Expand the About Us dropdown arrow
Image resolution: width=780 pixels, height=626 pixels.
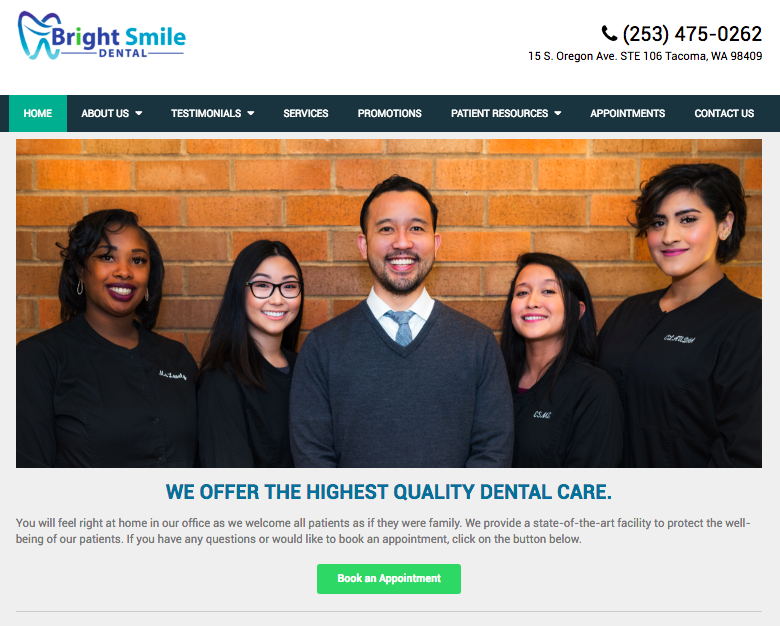pos(139,113)
